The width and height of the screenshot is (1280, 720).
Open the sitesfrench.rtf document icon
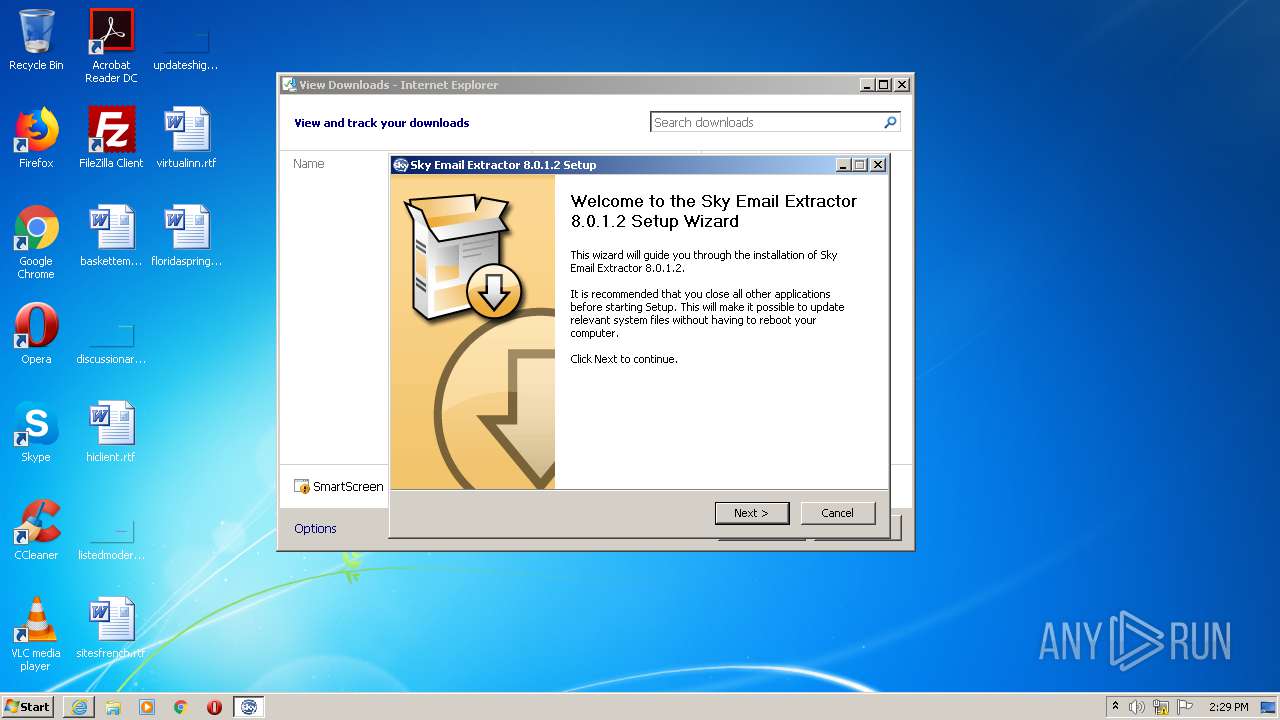click(x=111, y=628)
